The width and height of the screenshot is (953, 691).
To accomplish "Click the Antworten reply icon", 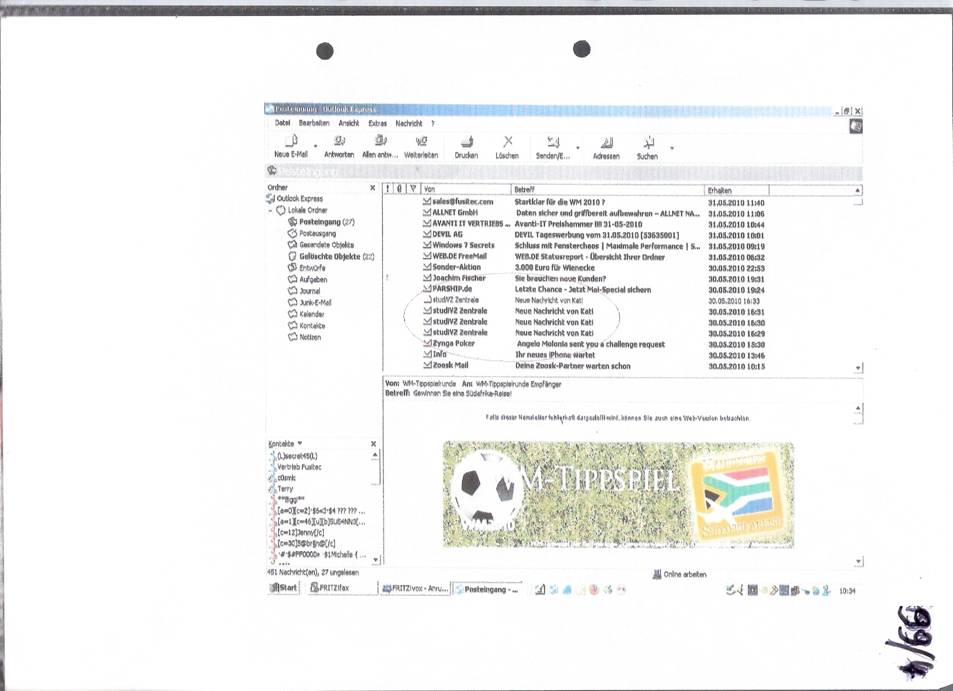I will [x=339, y=142].
